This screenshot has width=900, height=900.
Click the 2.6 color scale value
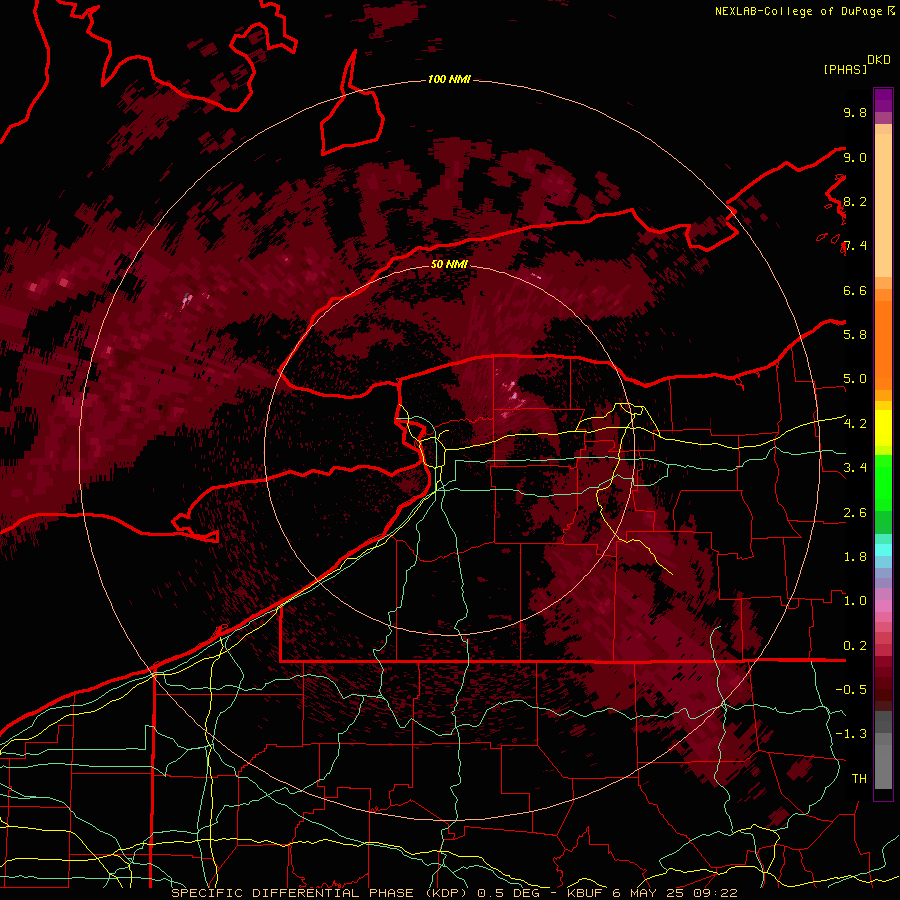coord(855,513)
